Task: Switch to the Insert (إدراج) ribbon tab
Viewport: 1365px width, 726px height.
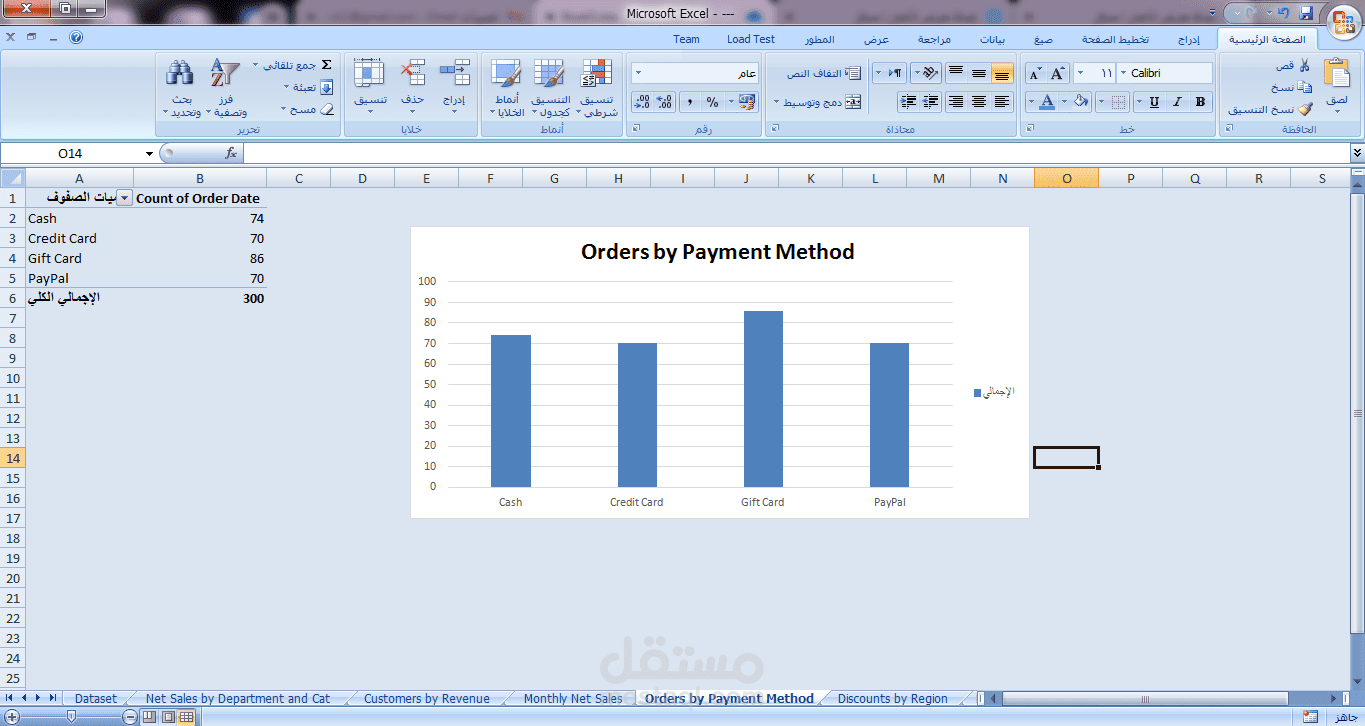Action: (1189, 39)
